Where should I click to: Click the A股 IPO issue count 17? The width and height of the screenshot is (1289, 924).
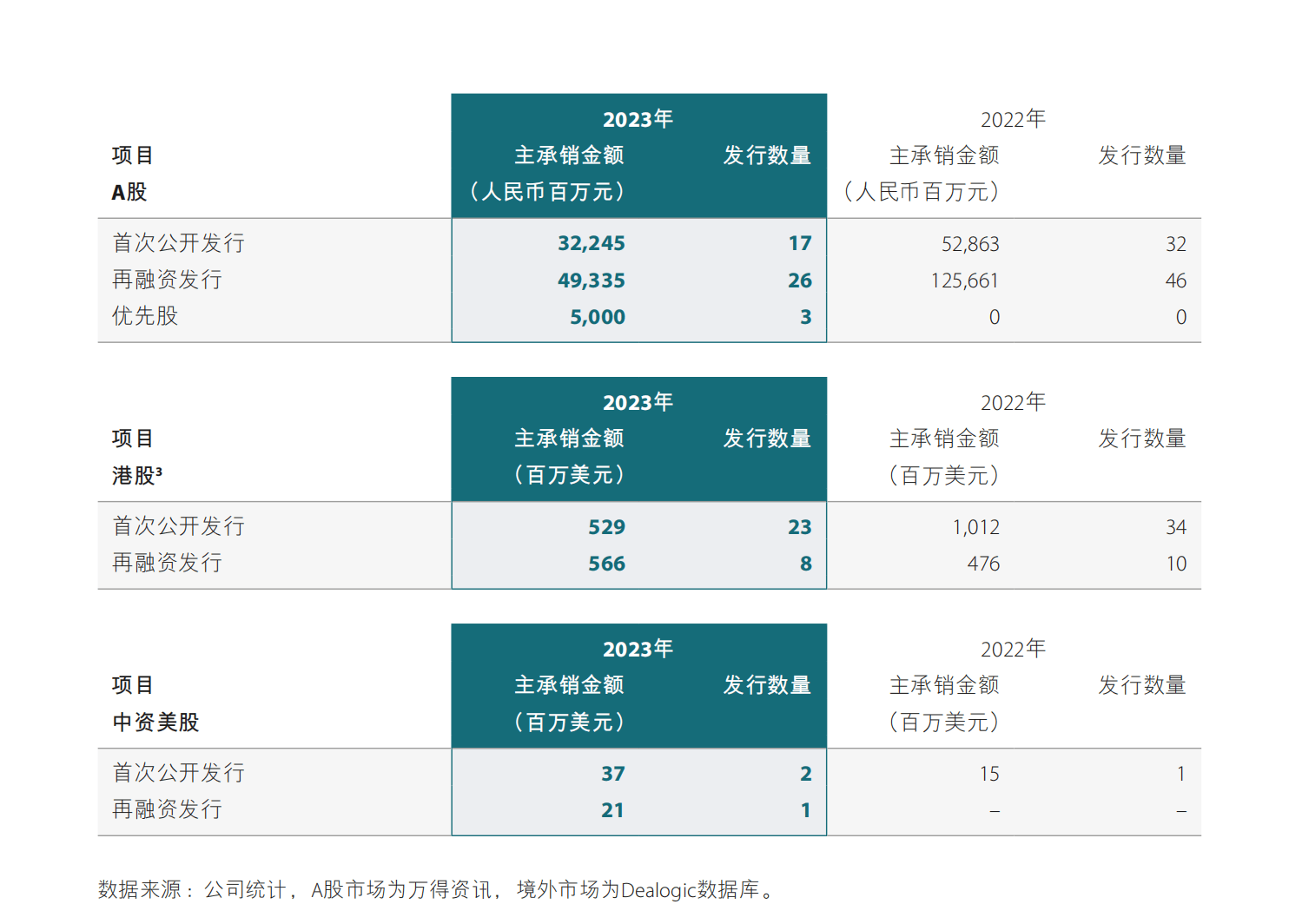[x=800, y=243]
